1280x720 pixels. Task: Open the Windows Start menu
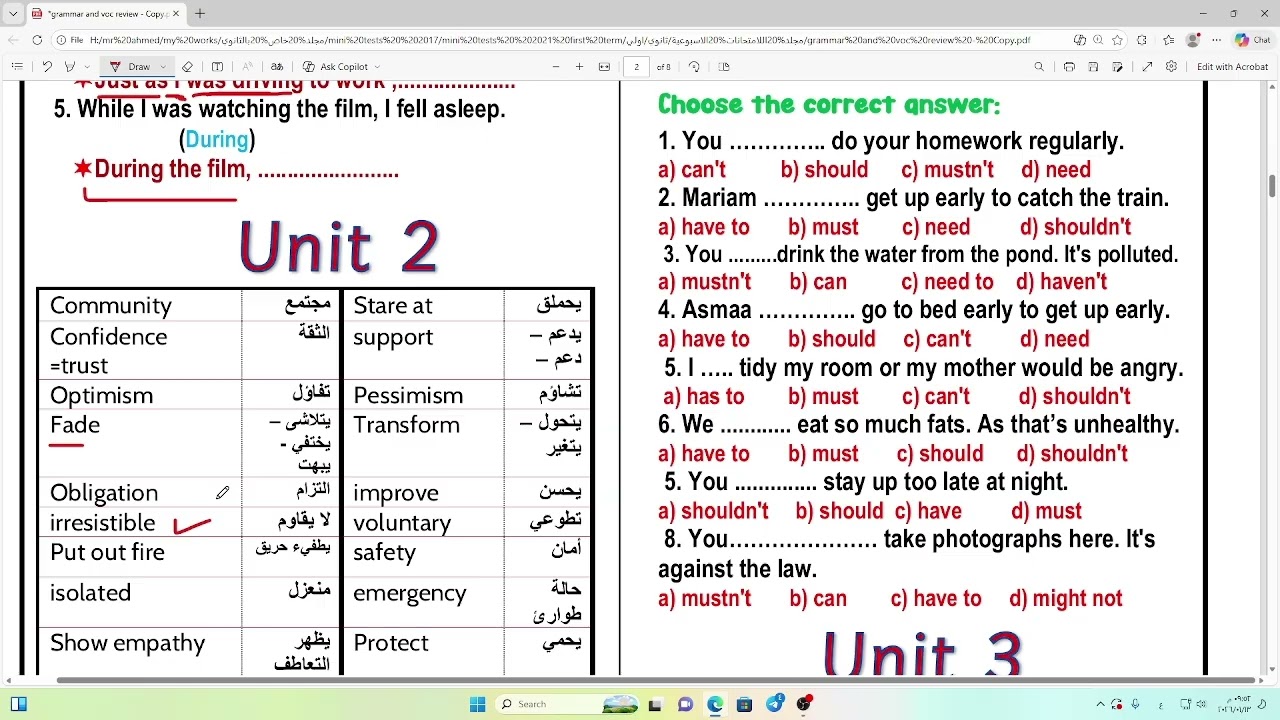[477, 704]
